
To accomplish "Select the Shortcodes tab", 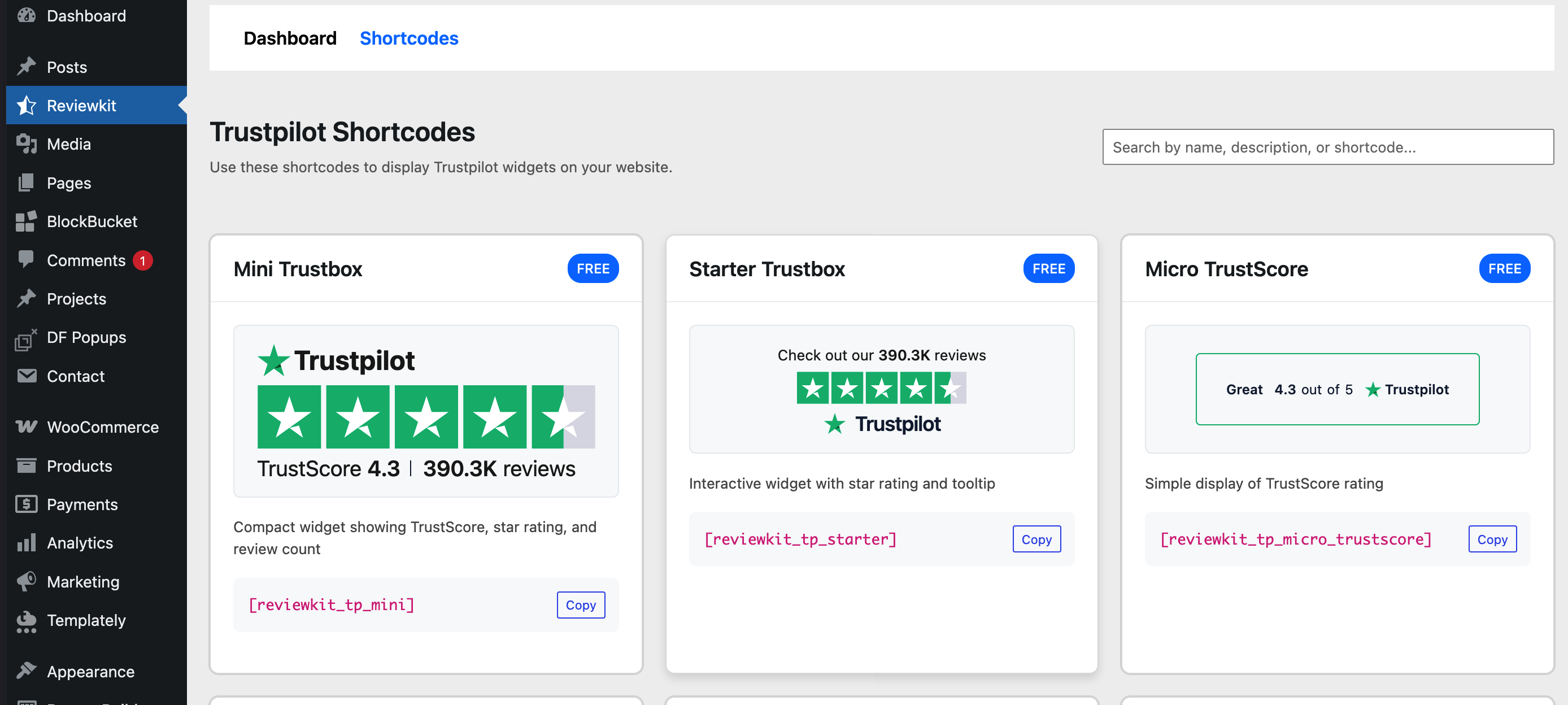I will click(x=408, y=38).
